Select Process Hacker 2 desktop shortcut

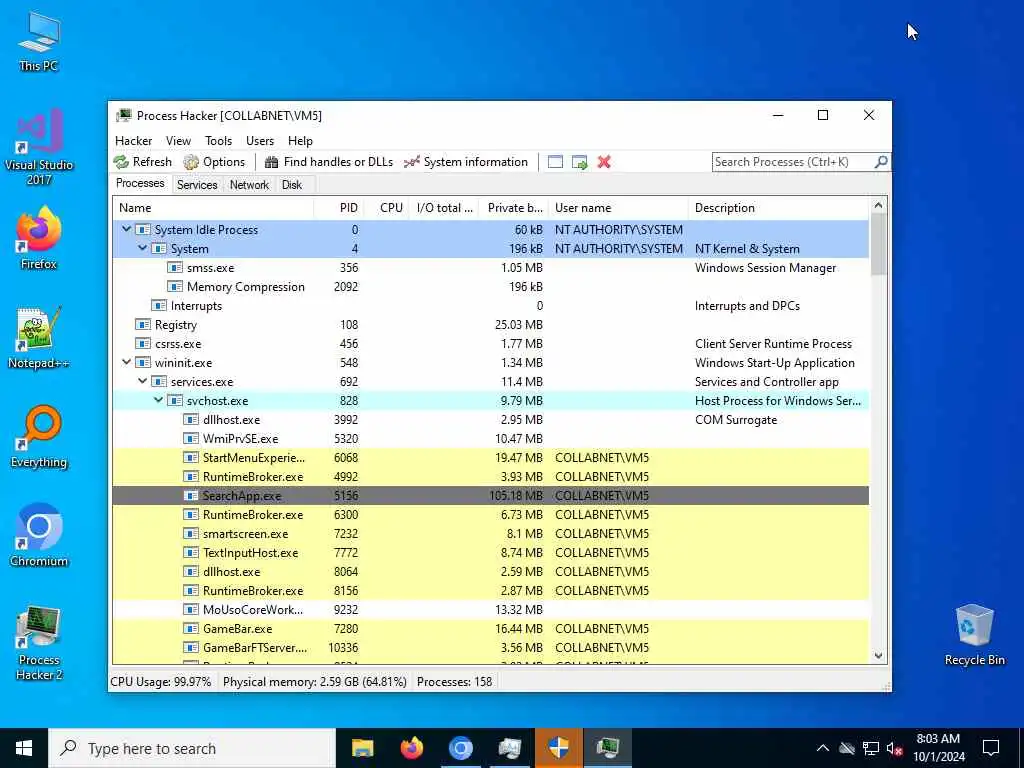click(39, 643)
